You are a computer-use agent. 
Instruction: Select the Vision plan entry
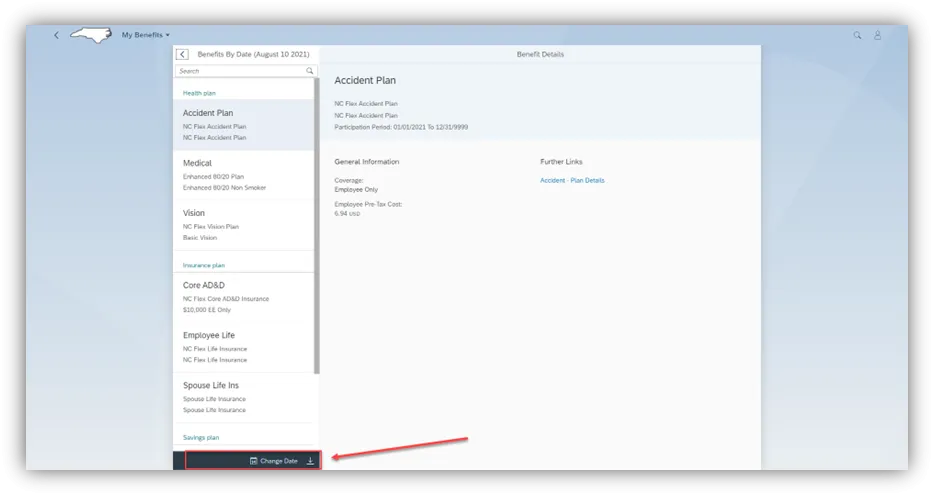[x=244, y=225]
